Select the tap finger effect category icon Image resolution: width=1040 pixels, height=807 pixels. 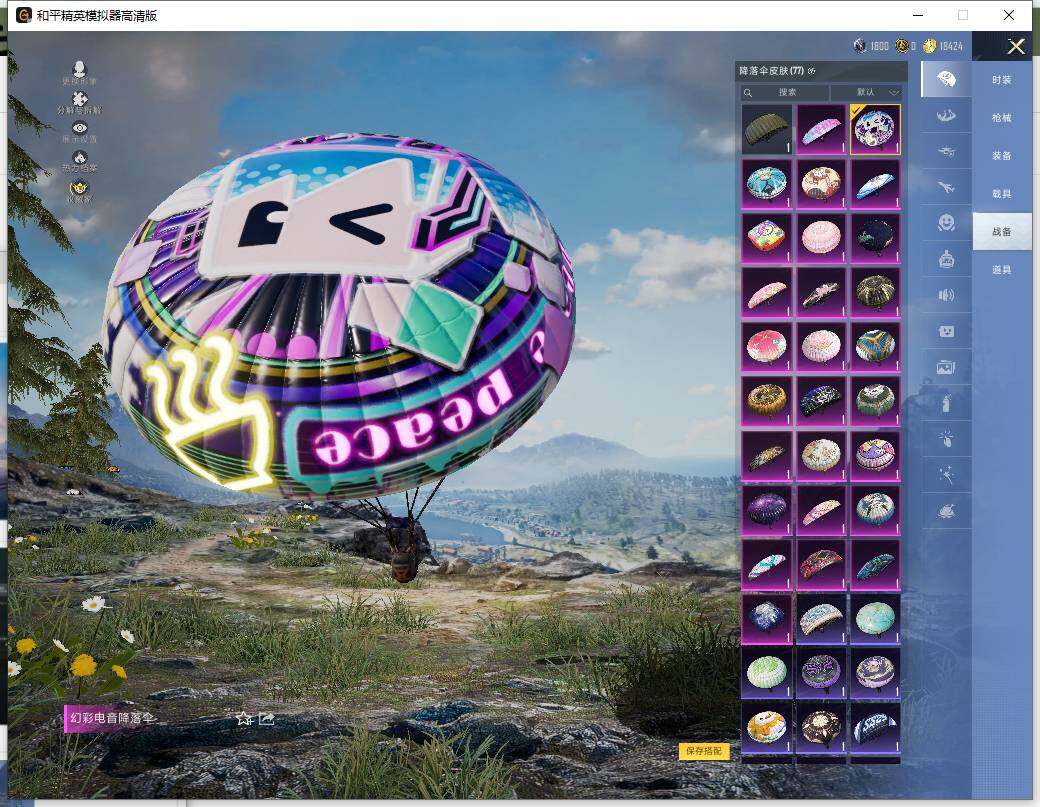(x=946, y=438)
